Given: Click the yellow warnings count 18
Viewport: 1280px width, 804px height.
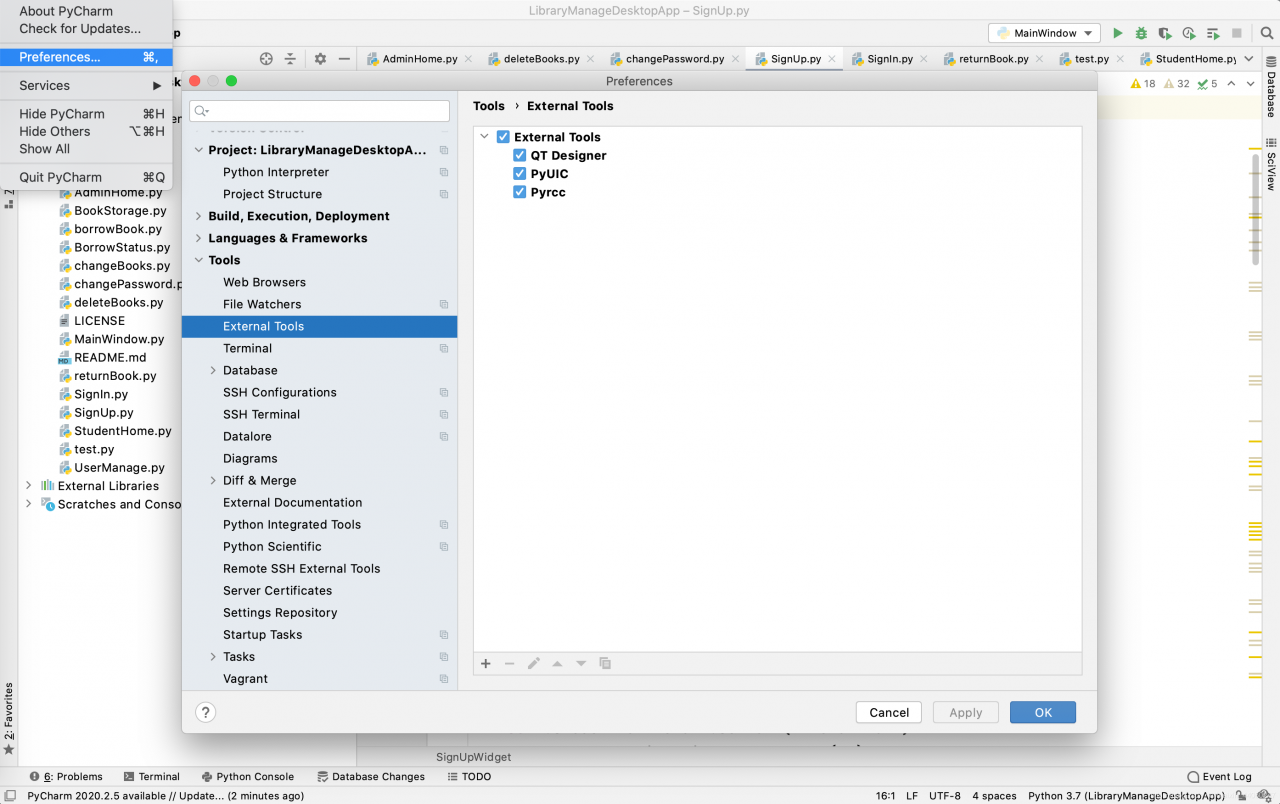Looking at the screenshot, I should pos(1143,84).
